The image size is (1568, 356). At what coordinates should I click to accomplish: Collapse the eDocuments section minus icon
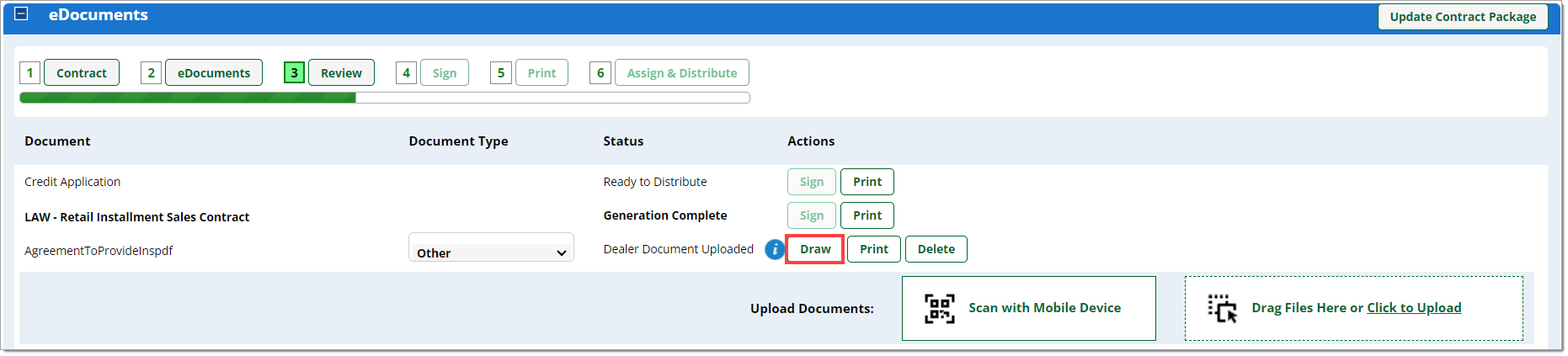[x=22, y=13]
